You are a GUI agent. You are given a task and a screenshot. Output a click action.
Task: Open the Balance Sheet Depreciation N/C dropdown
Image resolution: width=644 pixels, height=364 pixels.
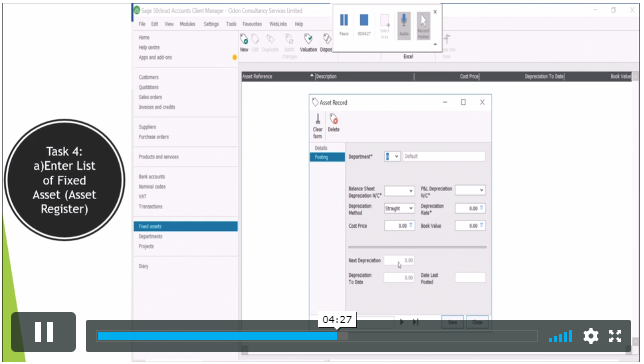click(410, 191)
